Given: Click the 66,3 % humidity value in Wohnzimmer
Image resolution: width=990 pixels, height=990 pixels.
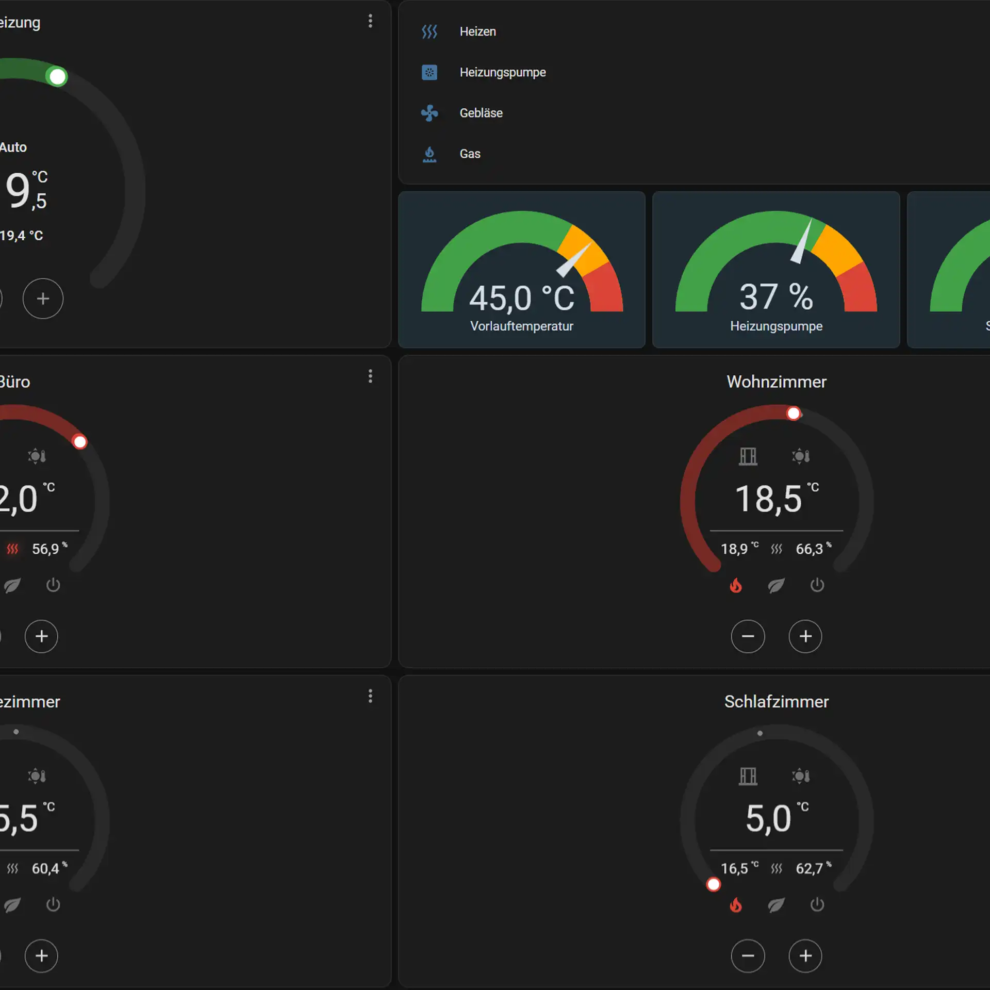Looking at the screenshot, I should 814,549.
